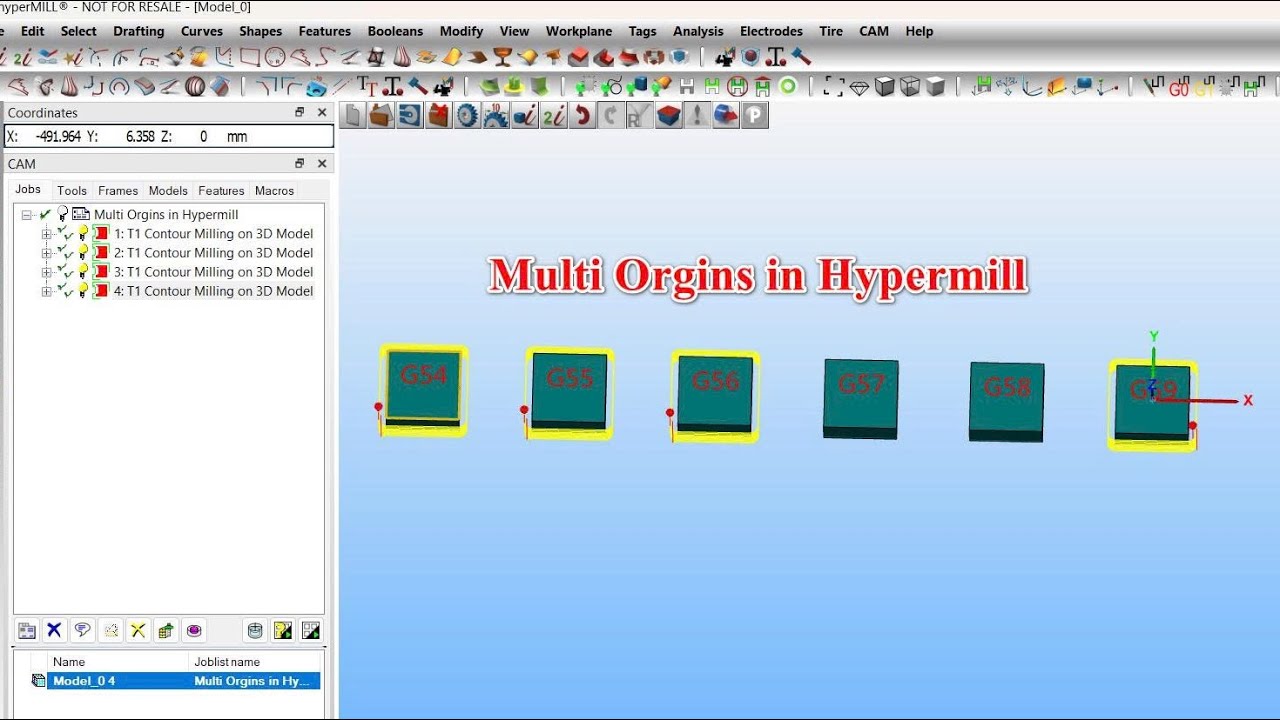Click the coordinates X Y Z readout field

pos(169,136)
